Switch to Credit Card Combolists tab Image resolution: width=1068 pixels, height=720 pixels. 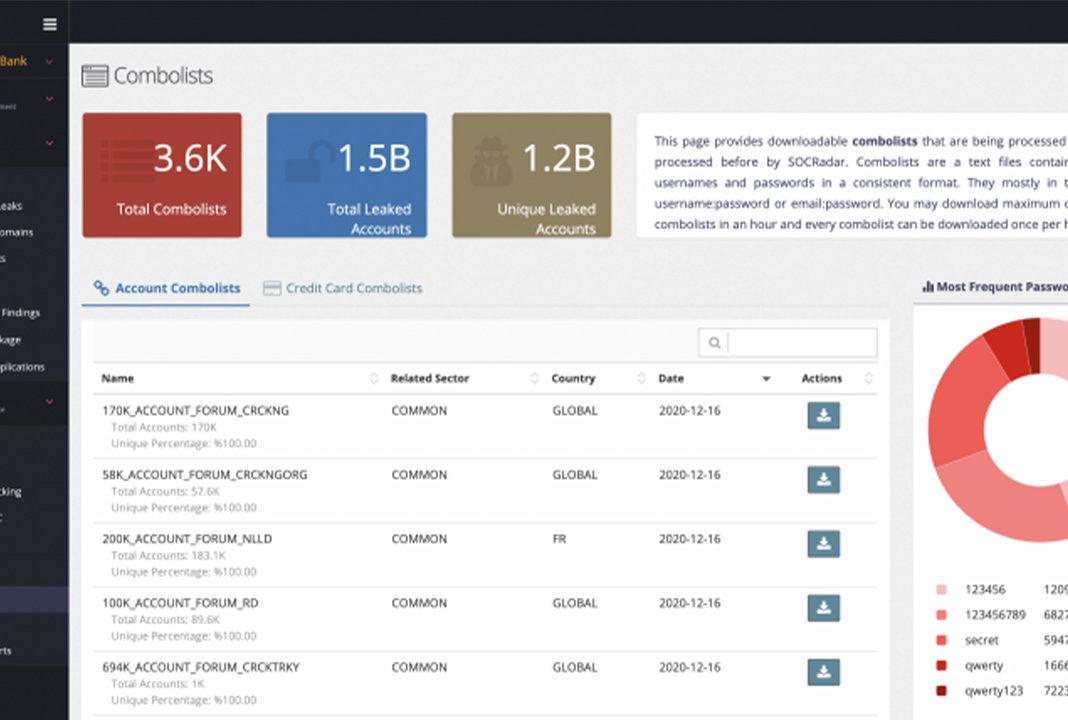343,288
